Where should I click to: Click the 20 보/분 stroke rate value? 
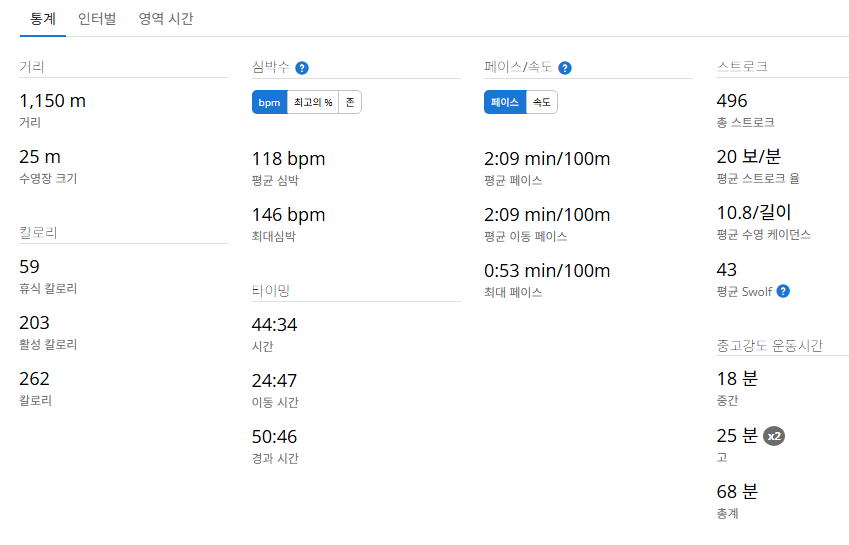749,157
